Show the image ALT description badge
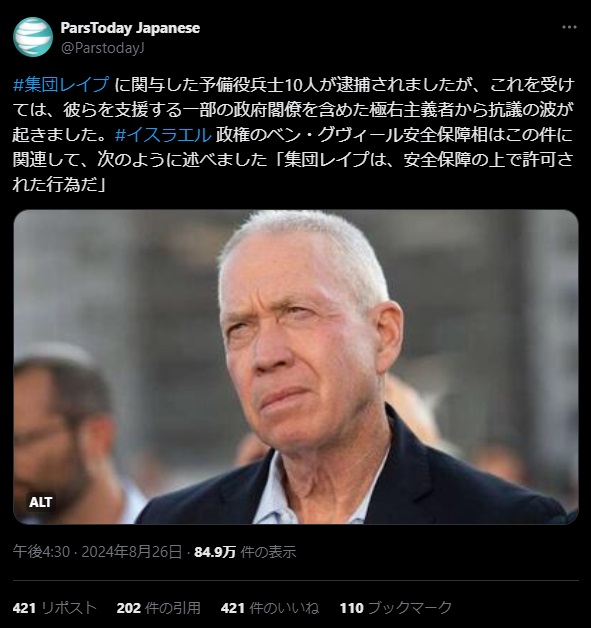 pyautogui.click(x=40, y=502)
